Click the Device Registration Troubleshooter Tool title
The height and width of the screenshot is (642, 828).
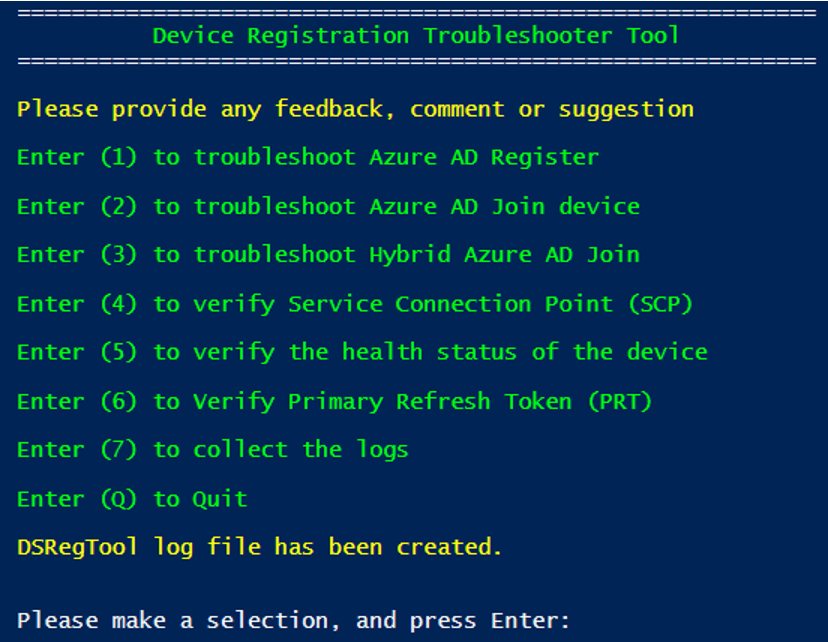point(415,36)
